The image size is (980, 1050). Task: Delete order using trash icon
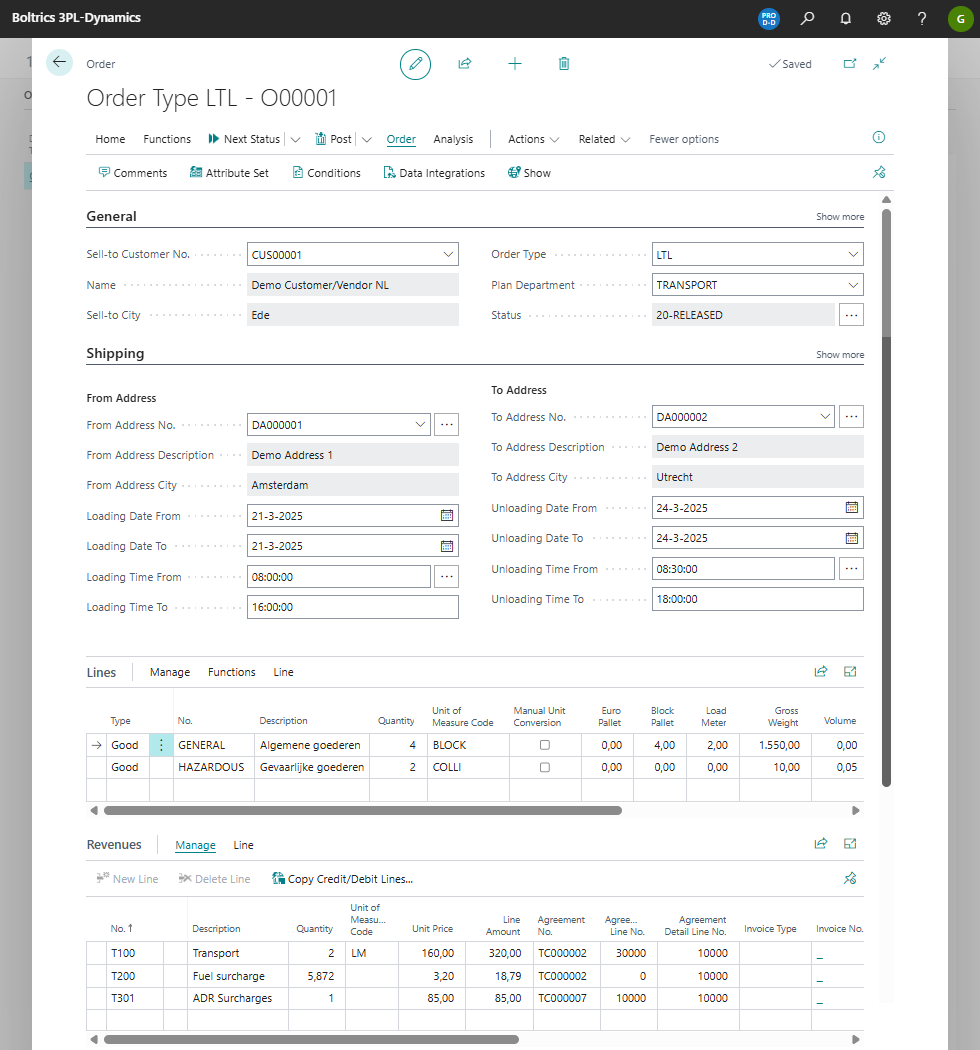coord(564,64)
